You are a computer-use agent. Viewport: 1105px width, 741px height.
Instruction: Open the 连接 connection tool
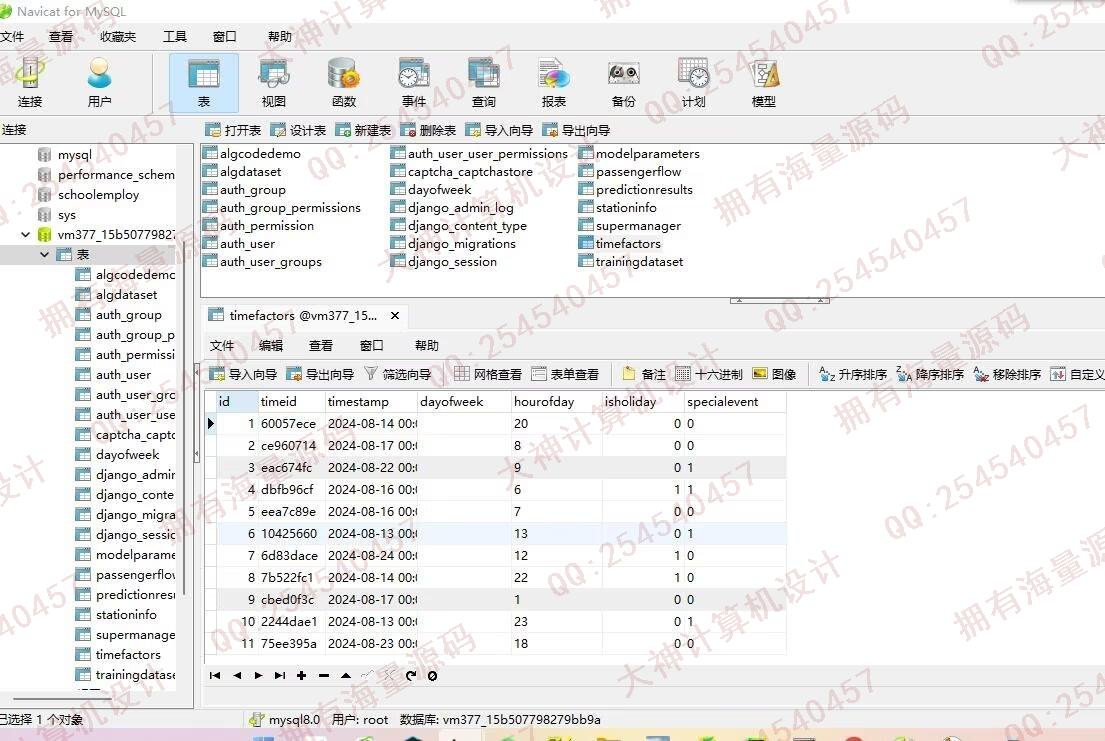click(30, 82)
